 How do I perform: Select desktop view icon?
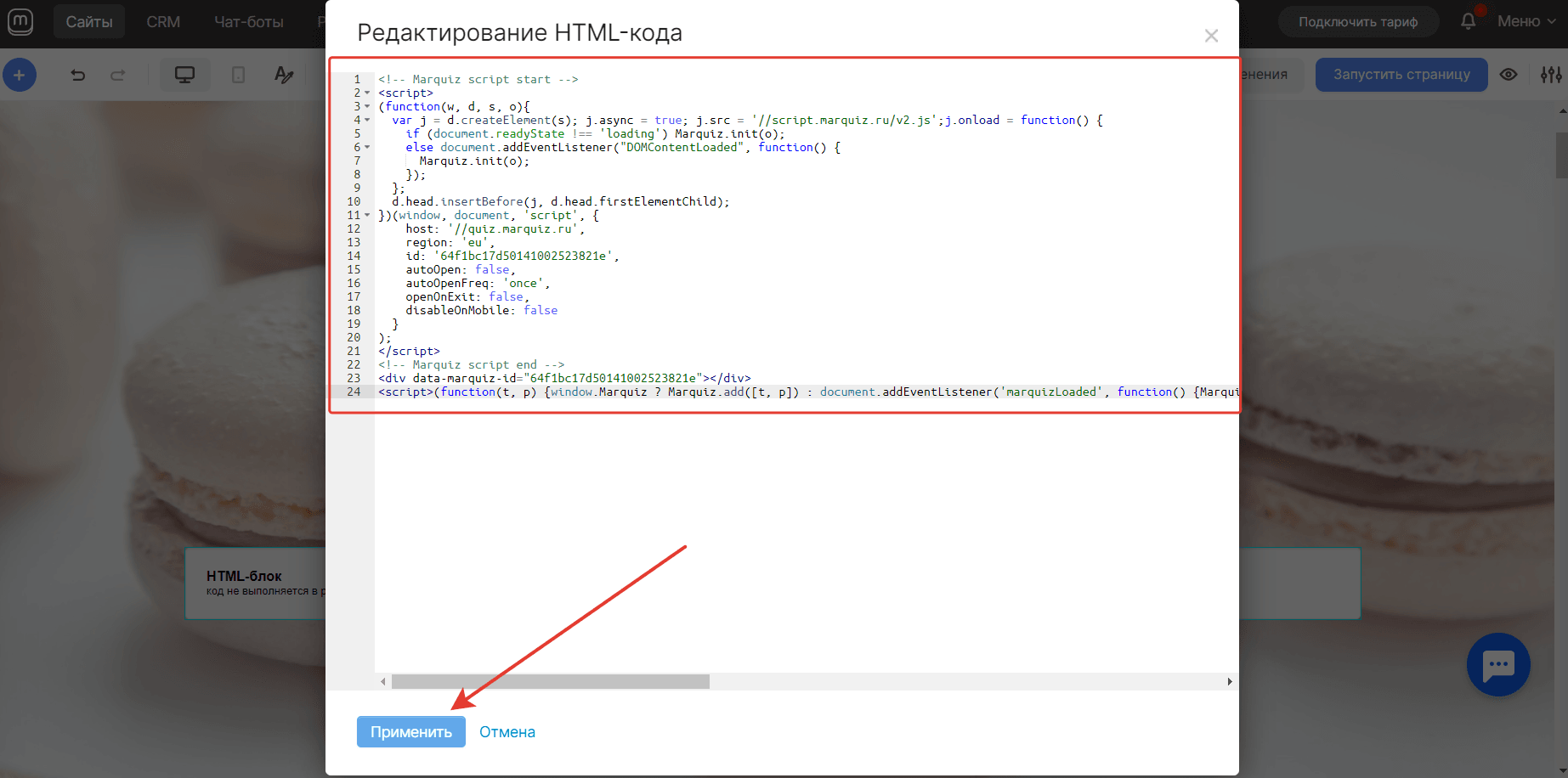tap(184, 75)
